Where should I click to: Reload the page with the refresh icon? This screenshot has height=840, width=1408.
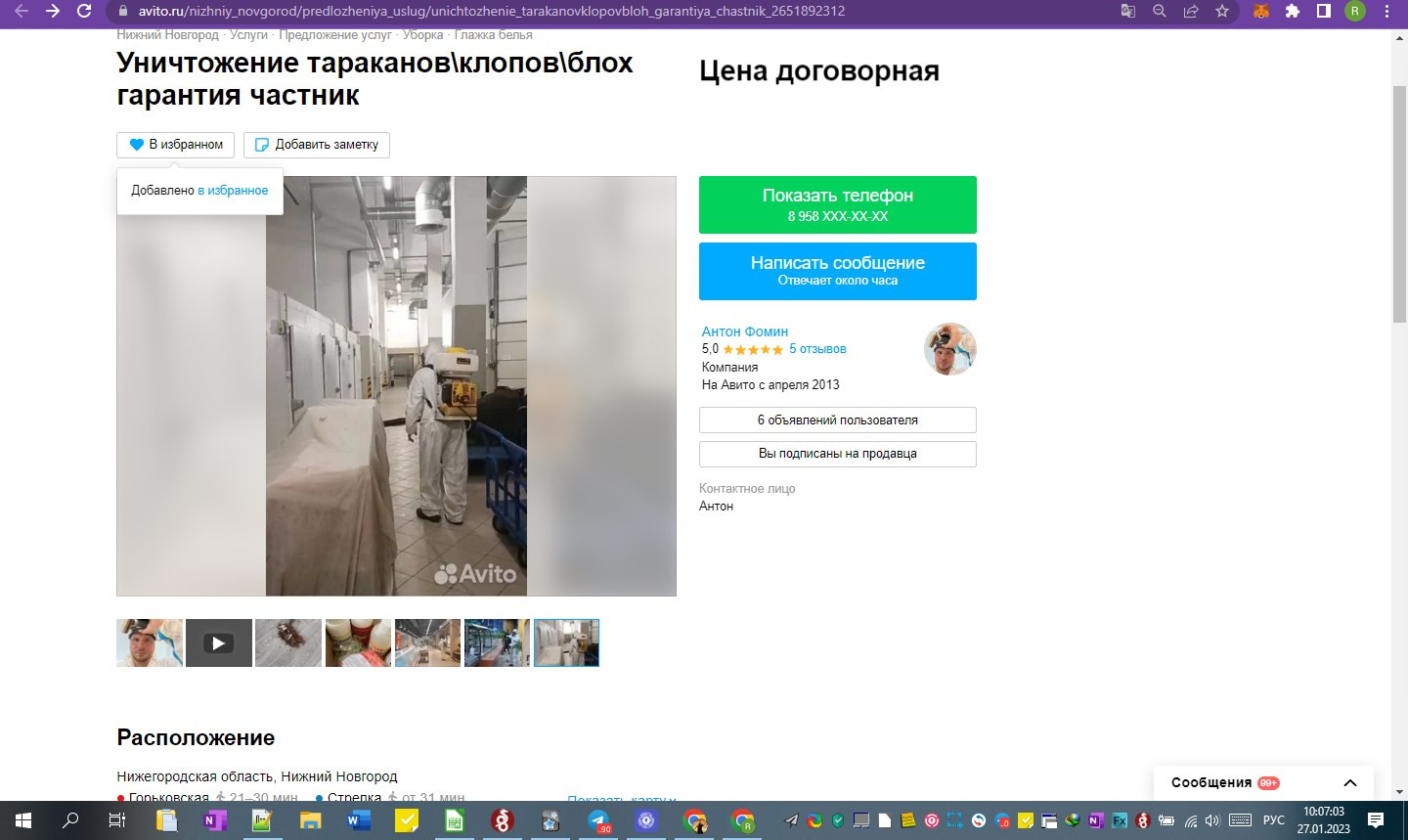pyautogui.click(x=84, y=11)
